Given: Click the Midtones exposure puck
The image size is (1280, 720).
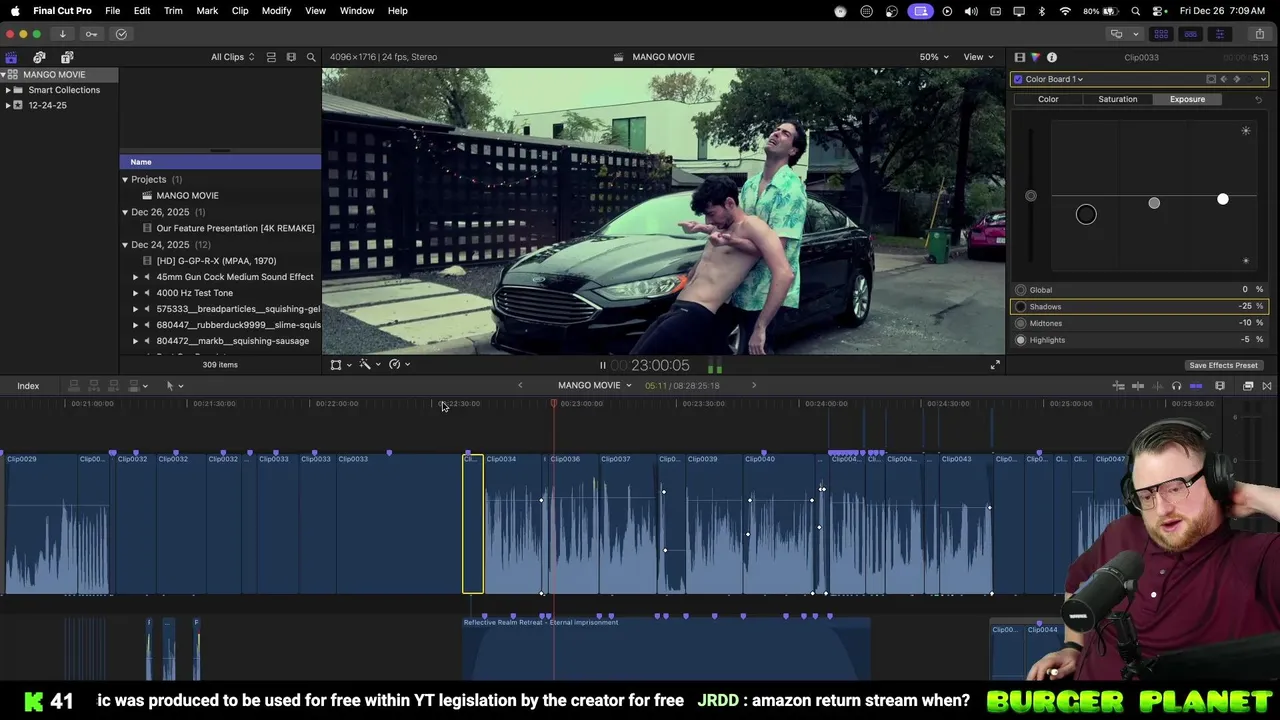Looking at the screenshot, I should coord(1154,203).
